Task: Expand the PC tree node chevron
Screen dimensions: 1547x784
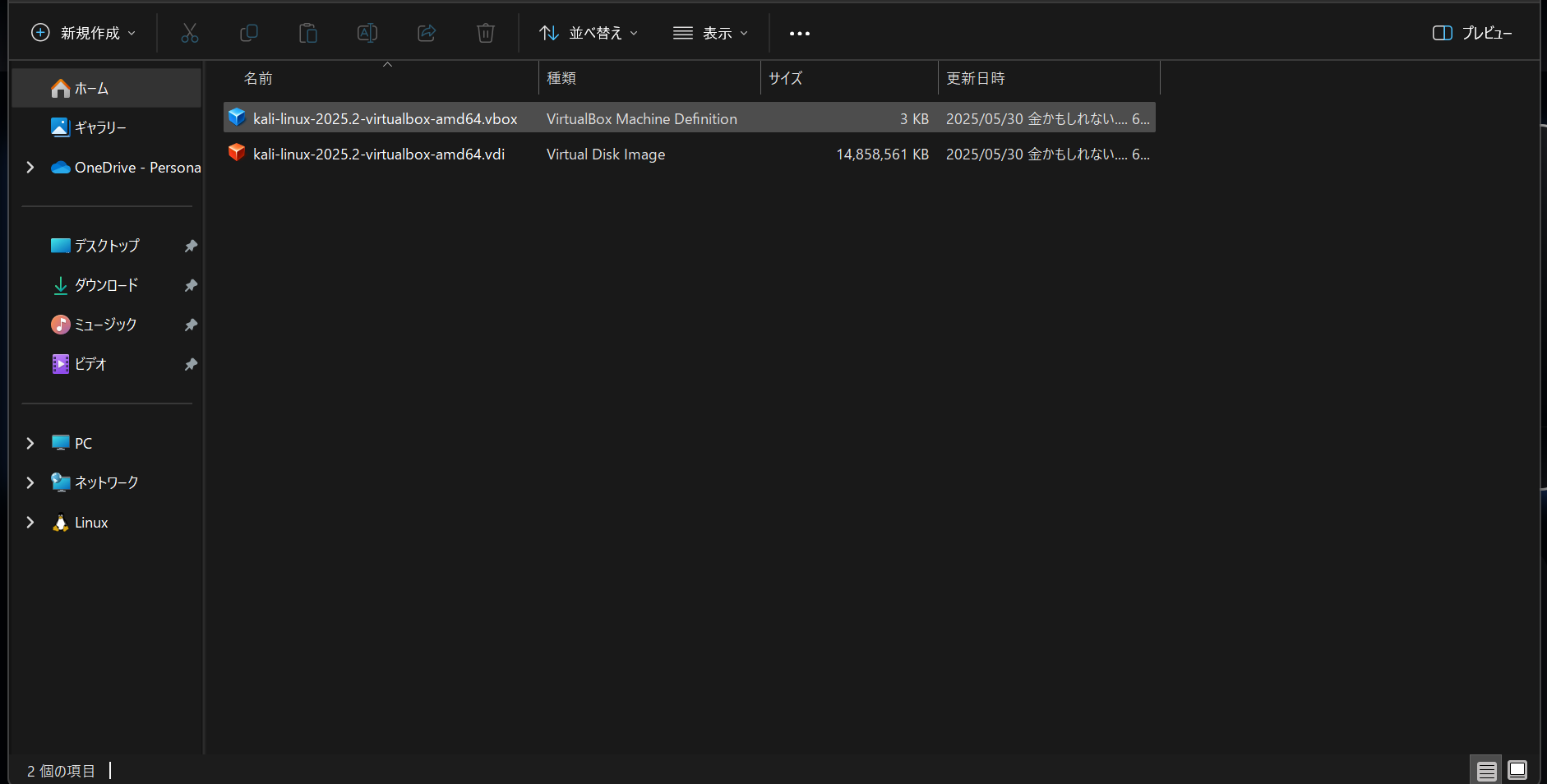Action: (30, 443)
